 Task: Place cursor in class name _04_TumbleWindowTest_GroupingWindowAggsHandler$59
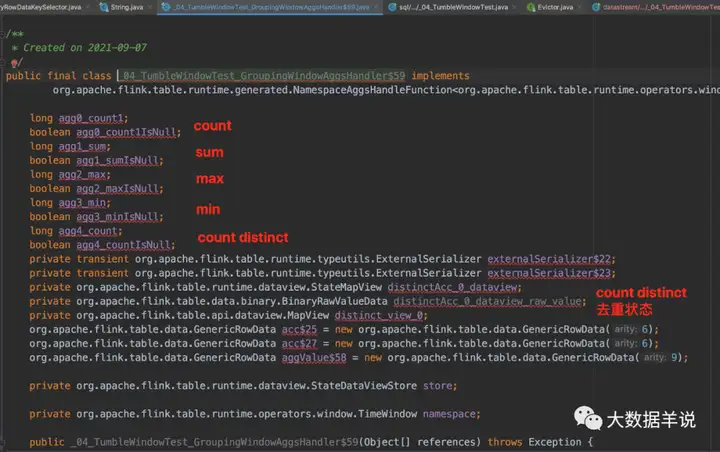coord(264,76)
